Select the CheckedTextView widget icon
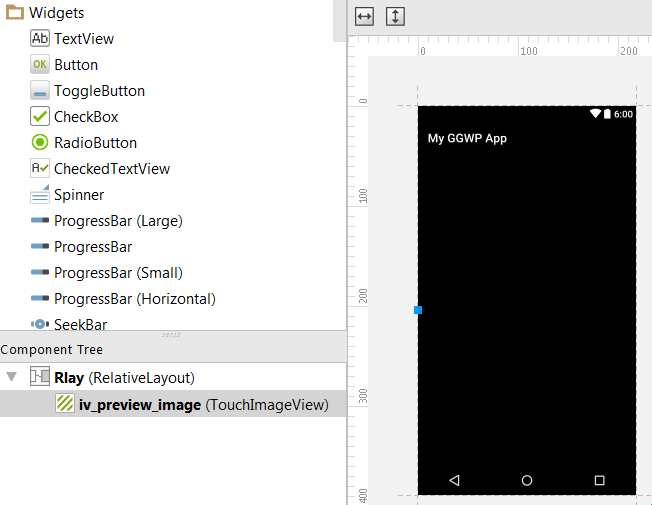This screenshot has width=652, height=505. coord(40,168)
